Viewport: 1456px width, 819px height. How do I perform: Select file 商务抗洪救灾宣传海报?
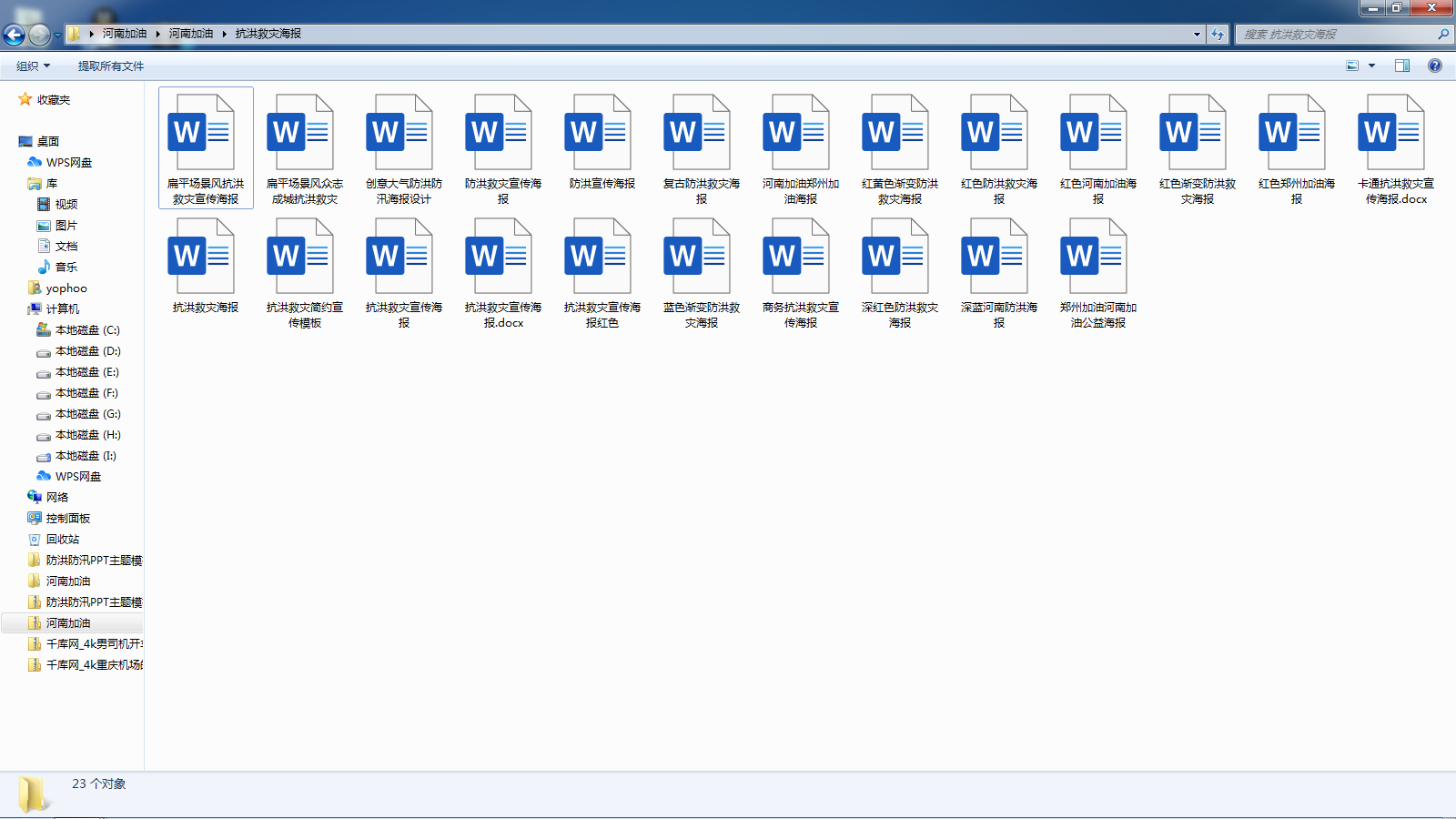click(x=801, y=272)
